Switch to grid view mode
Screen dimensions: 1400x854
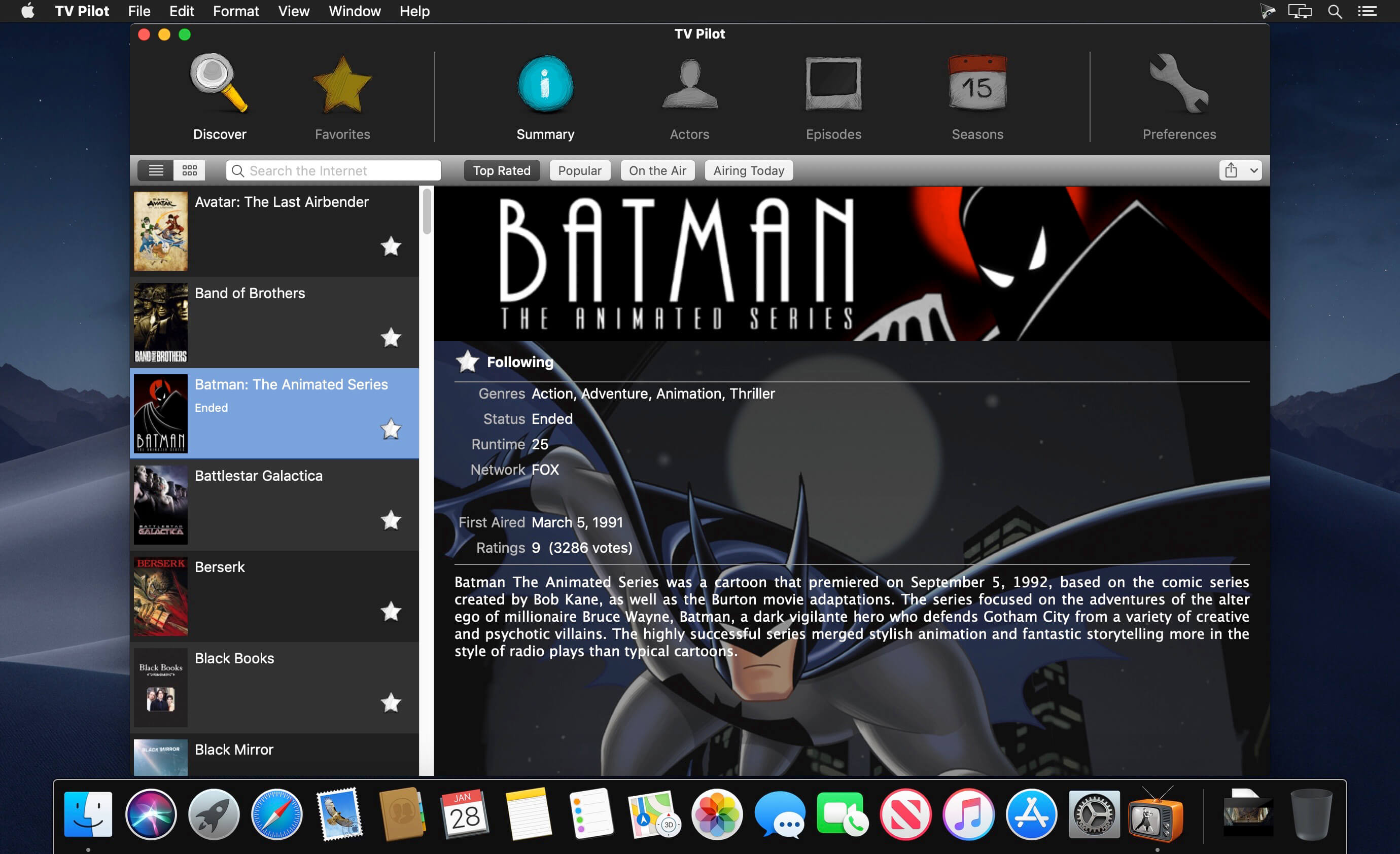(x=190, y=170)
